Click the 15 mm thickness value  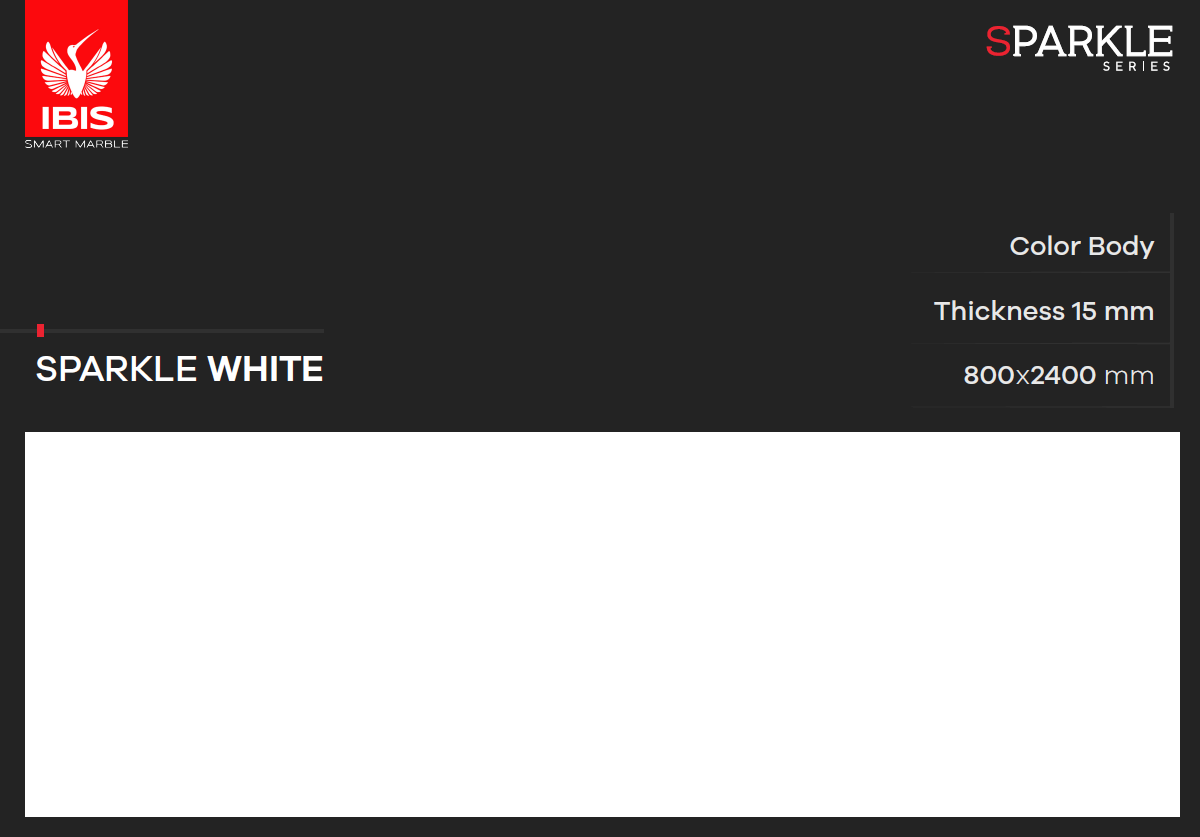1113,311
